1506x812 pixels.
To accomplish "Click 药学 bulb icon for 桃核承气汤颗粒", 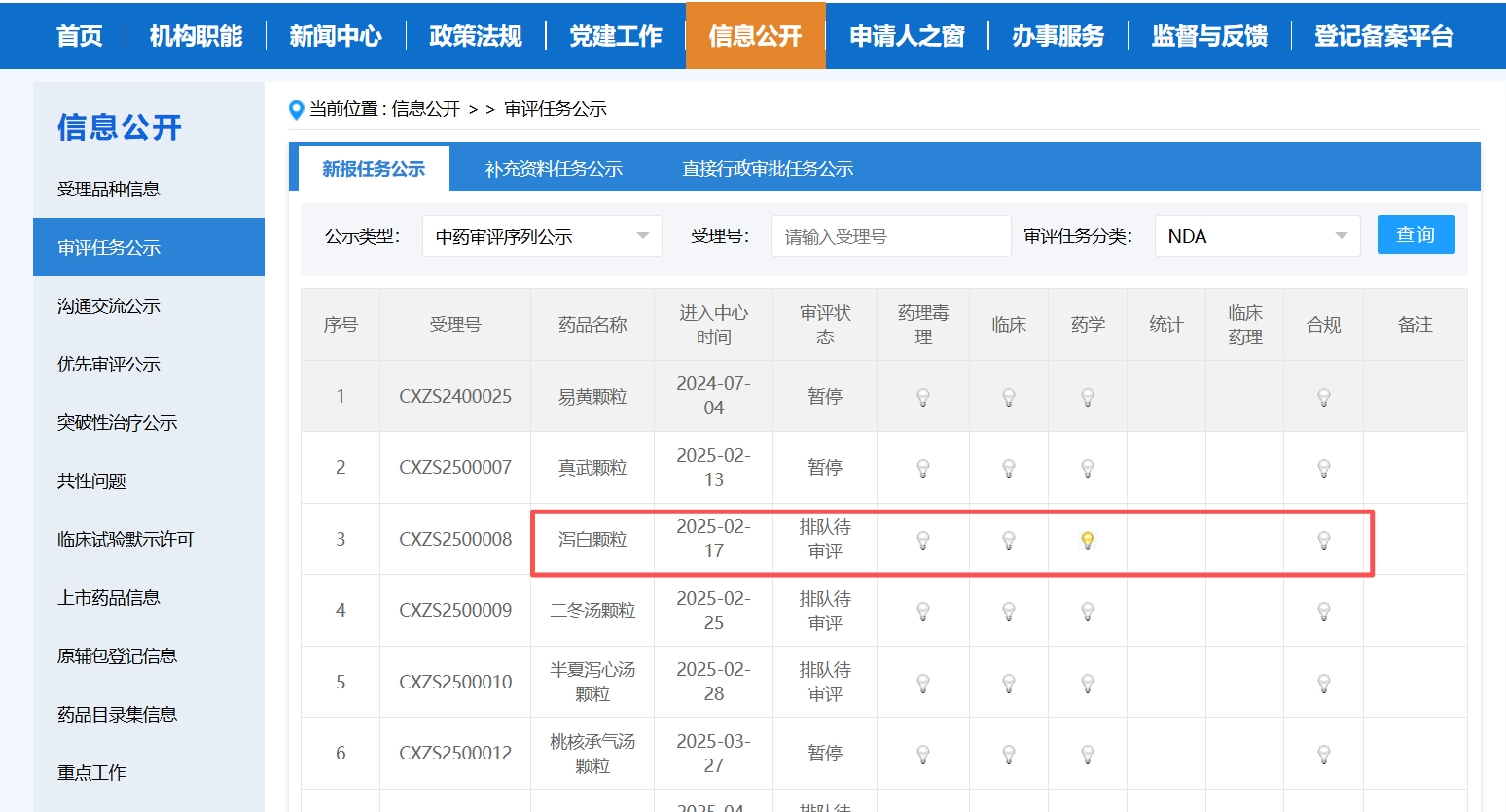I will 1088,755.
